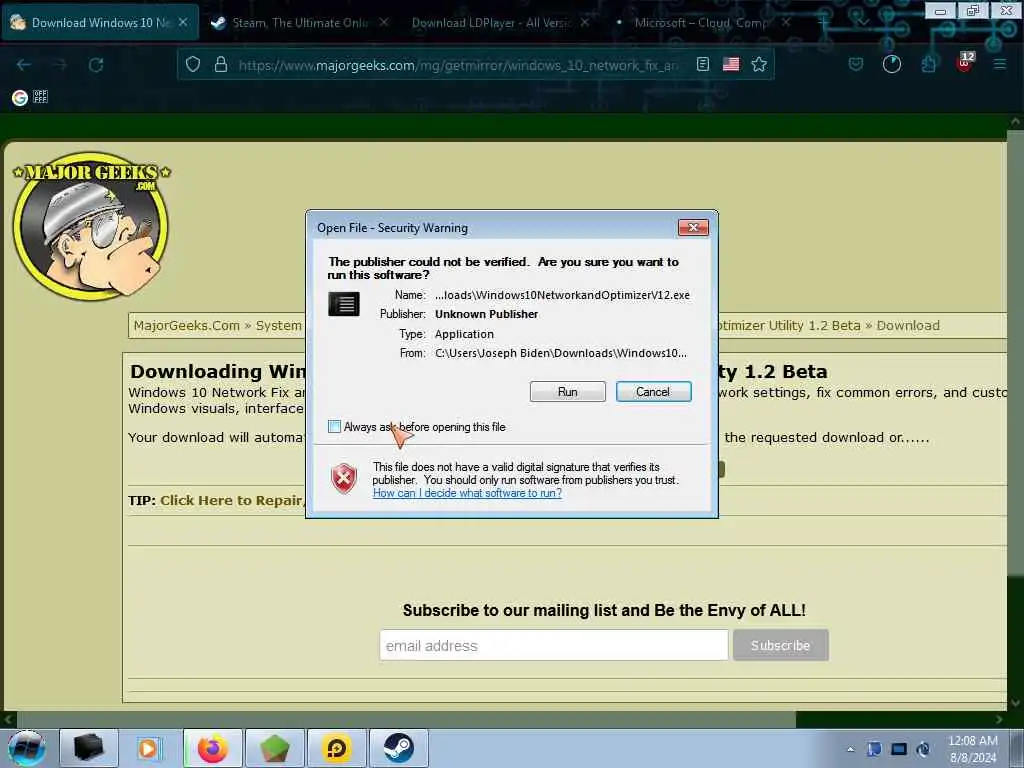Open the MajorGeeks.Com breadcrumb link
Screen dimensions: 1024x768
pyautogui.click(x=187, y=325)
